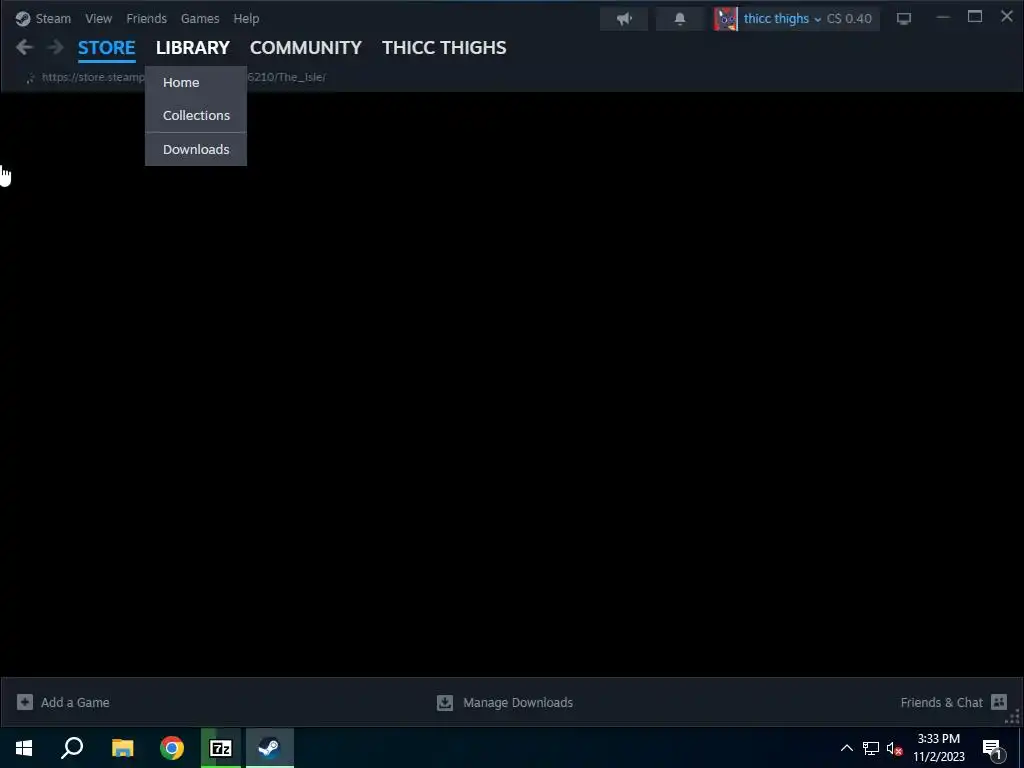Screen dimensions: 1024x768
Task: Click the store URL address text
Action: 184,77
